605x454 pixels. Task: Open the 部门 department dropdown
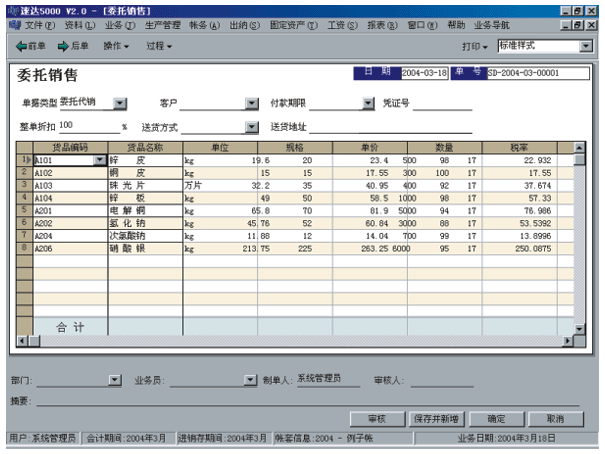(x=115, y=380)
